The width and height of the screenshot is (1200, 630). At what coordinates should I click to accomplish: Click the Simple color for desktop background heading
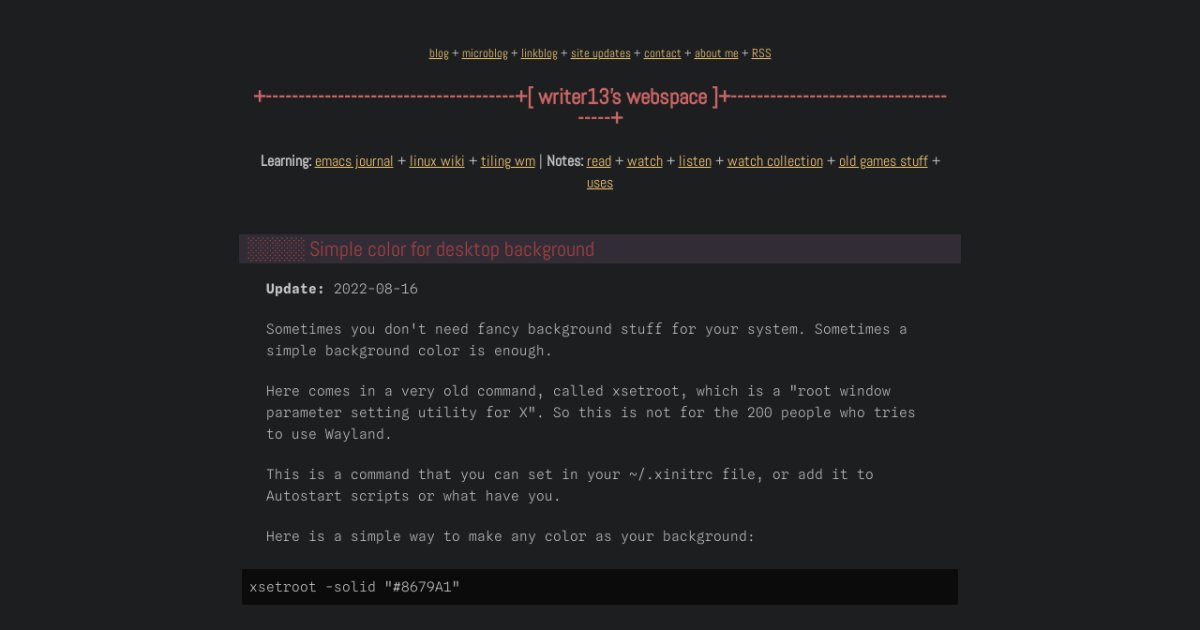(x=452, y=249)
